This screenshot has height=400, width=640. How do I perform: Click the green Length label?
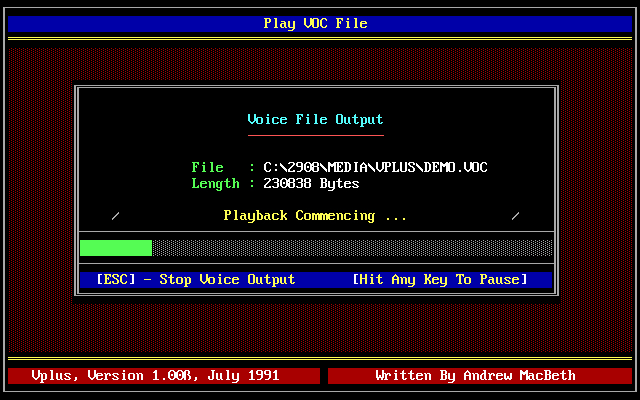[x=215, y=184]
